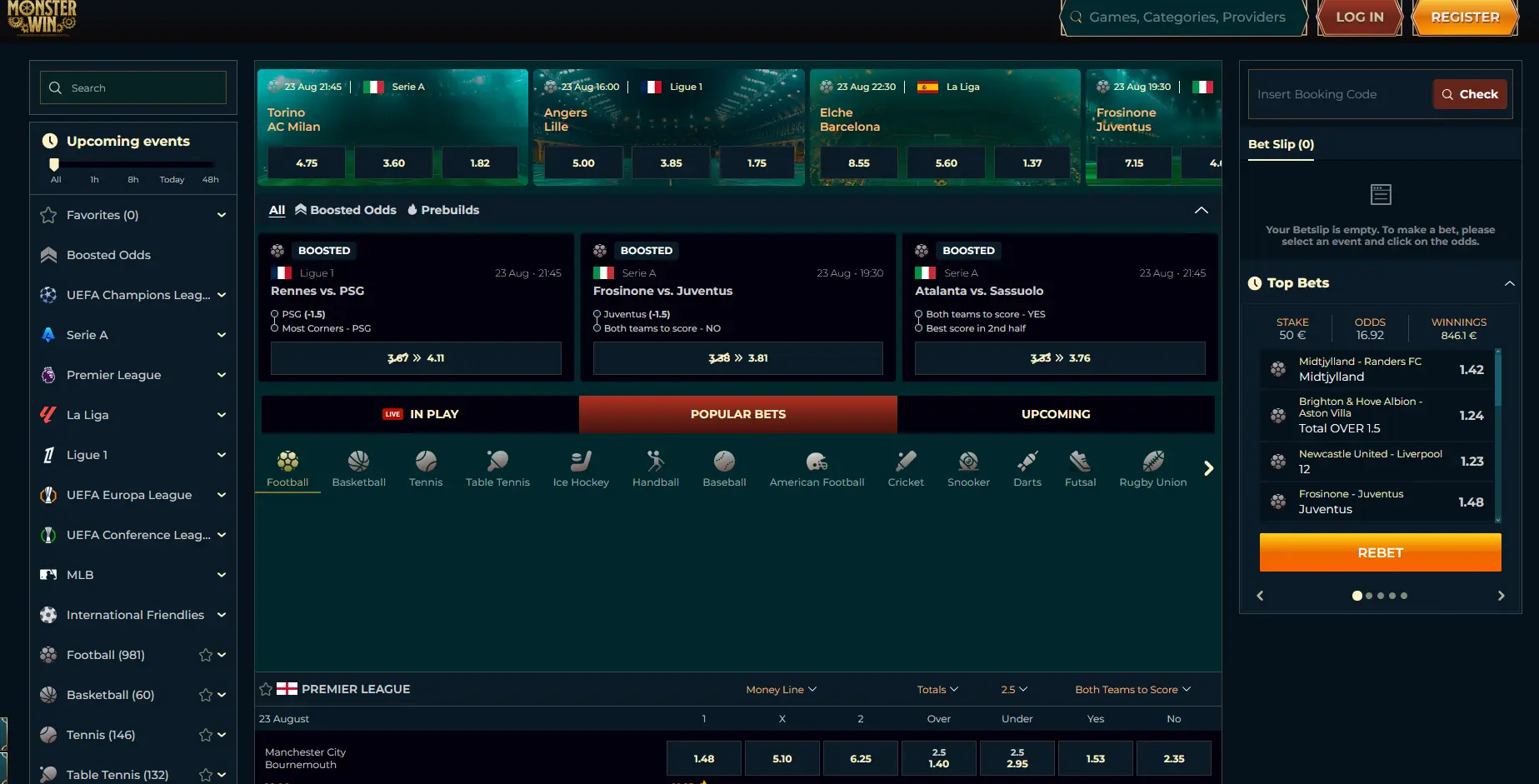Image resolution: width=1539 pixels, height=784 pixels.
Task: Bet Manchester City win at 1.48
Action: (703, 758)
